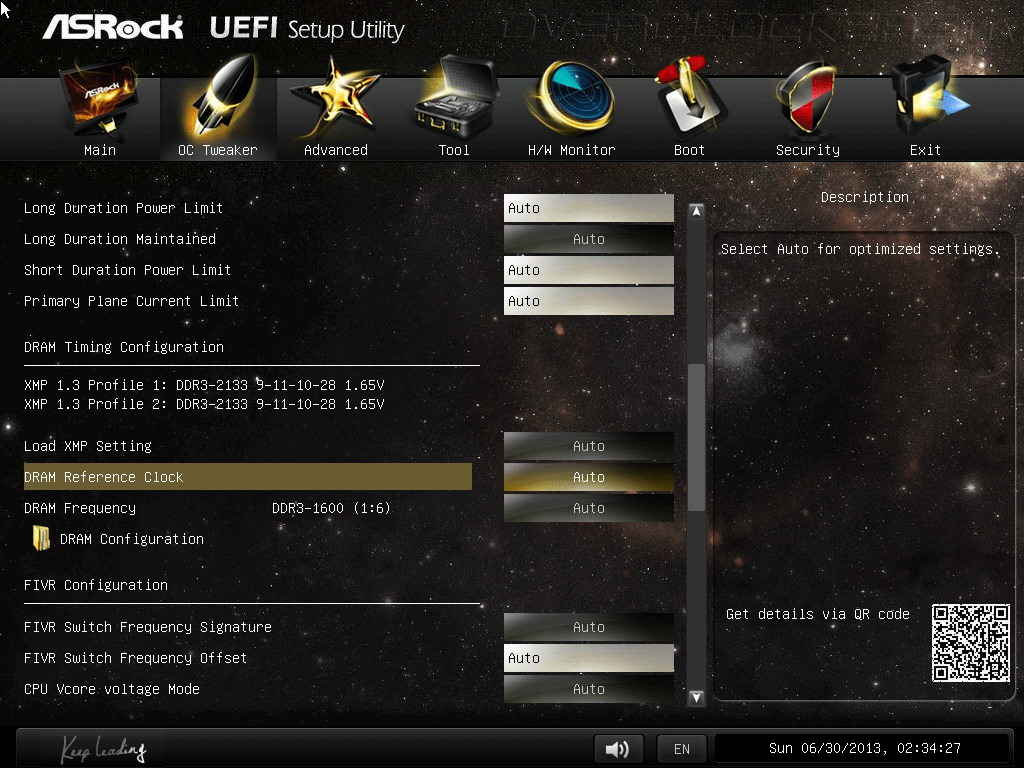The width and height of the screenshot is (1024, 768).
Task: Click the Get details via QR code text
Action: 818,614
